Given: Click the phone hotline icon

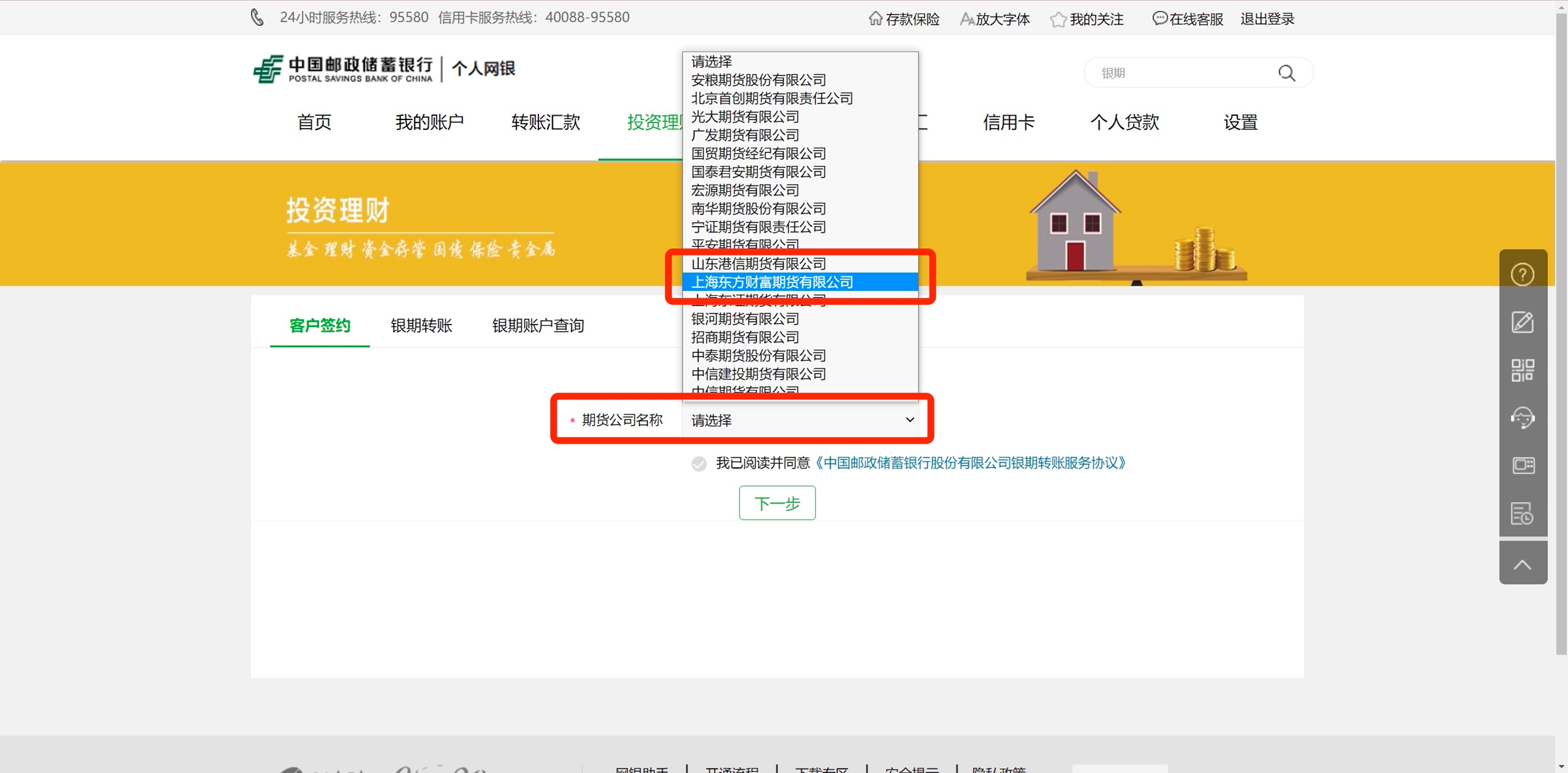Looking at the screenshot, I should [x=257, y=17].
